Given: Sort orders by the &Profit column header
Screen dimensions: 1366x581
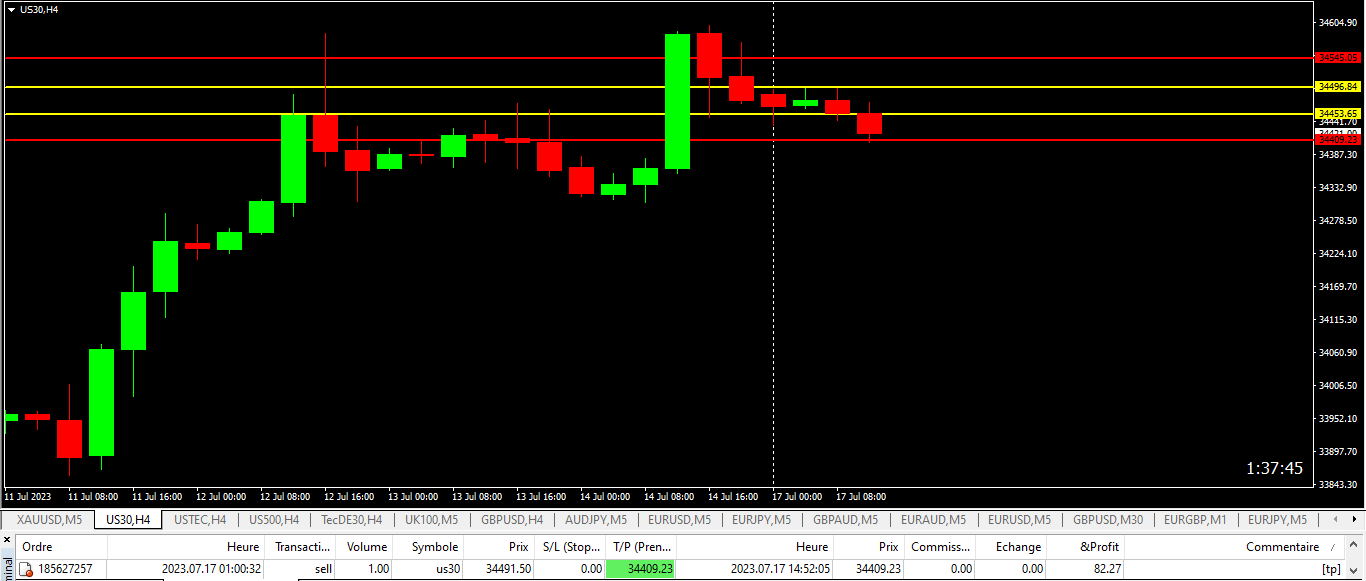Looking at the screenshot, I should 1099,547.
